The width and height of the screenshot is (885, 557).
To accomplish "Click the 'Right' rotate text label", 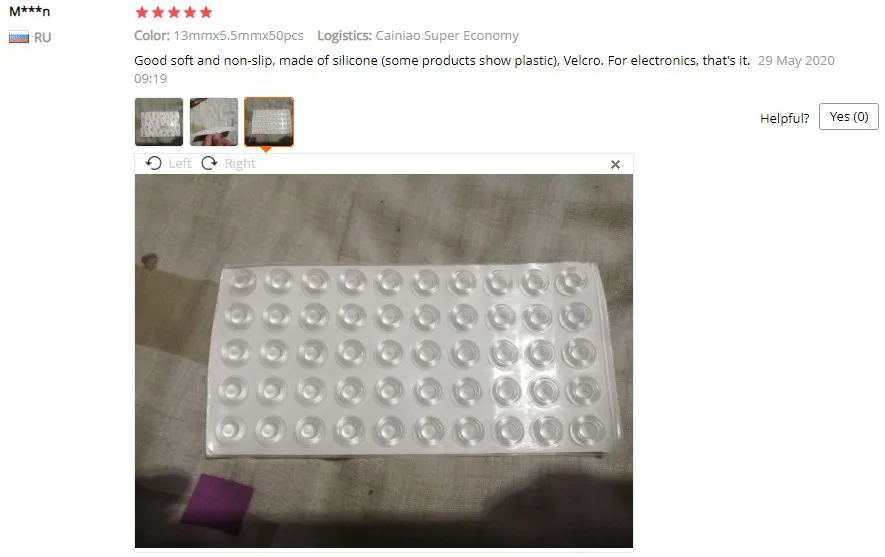I will point(240,164).
